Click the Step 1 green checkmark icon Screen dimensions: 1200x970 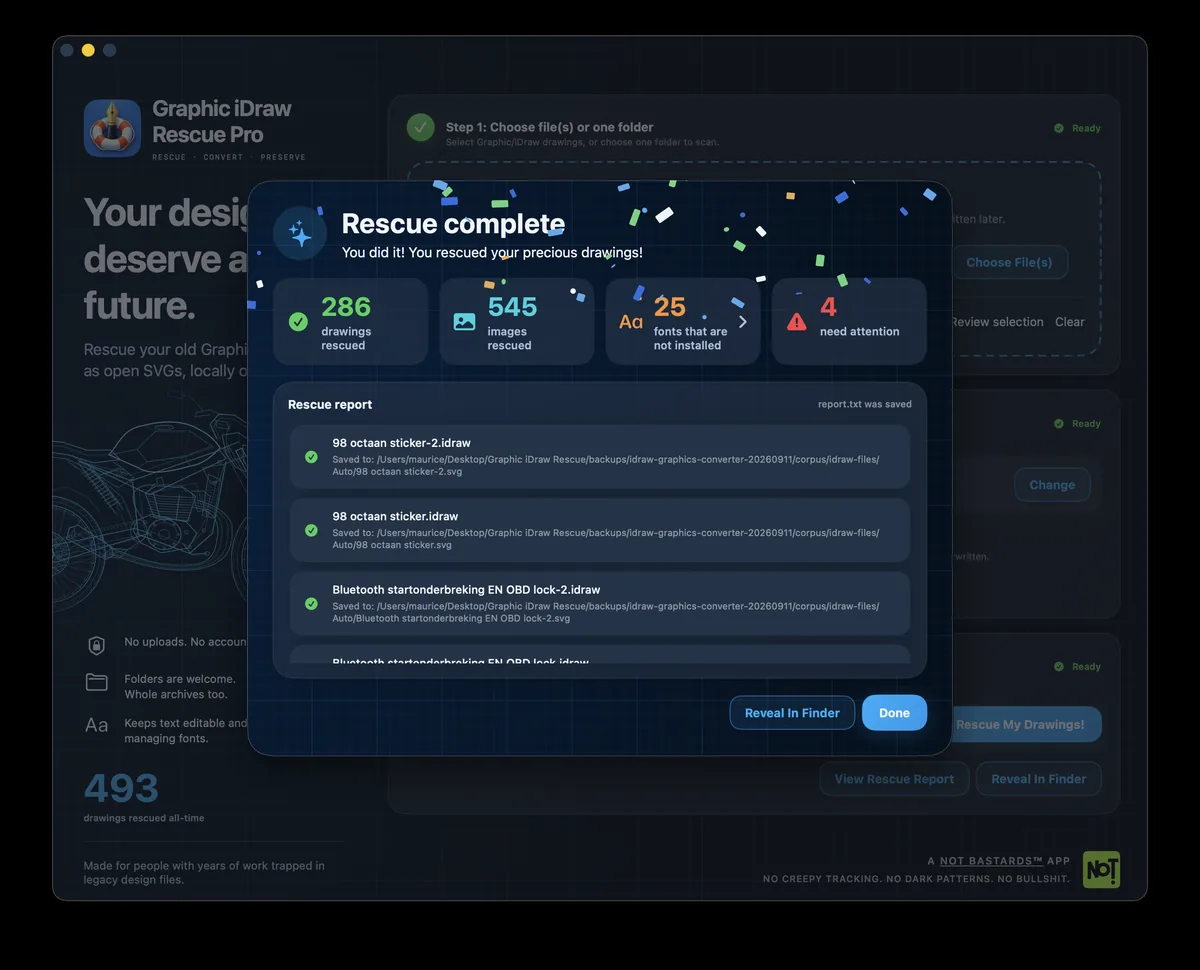[x=421, y=127]
